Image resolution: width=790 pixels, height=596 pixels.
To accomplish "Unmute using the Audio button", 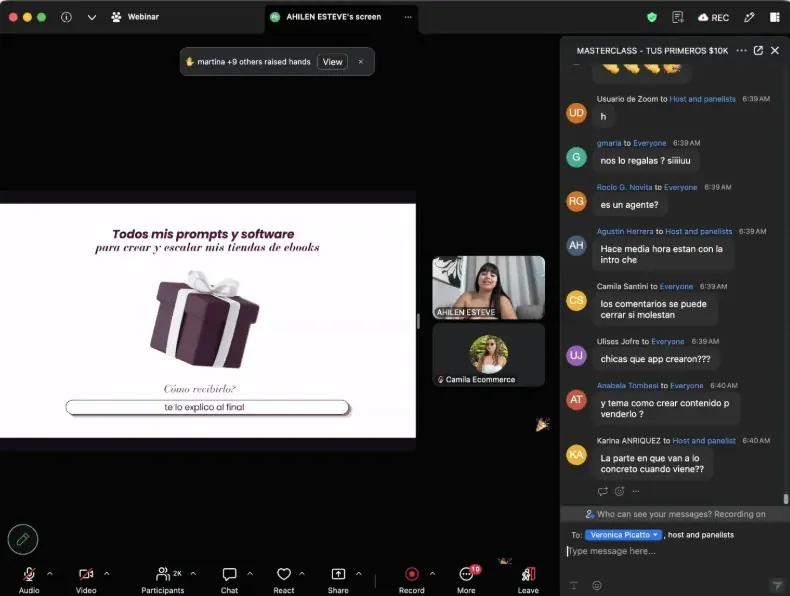I will (29, 579).
